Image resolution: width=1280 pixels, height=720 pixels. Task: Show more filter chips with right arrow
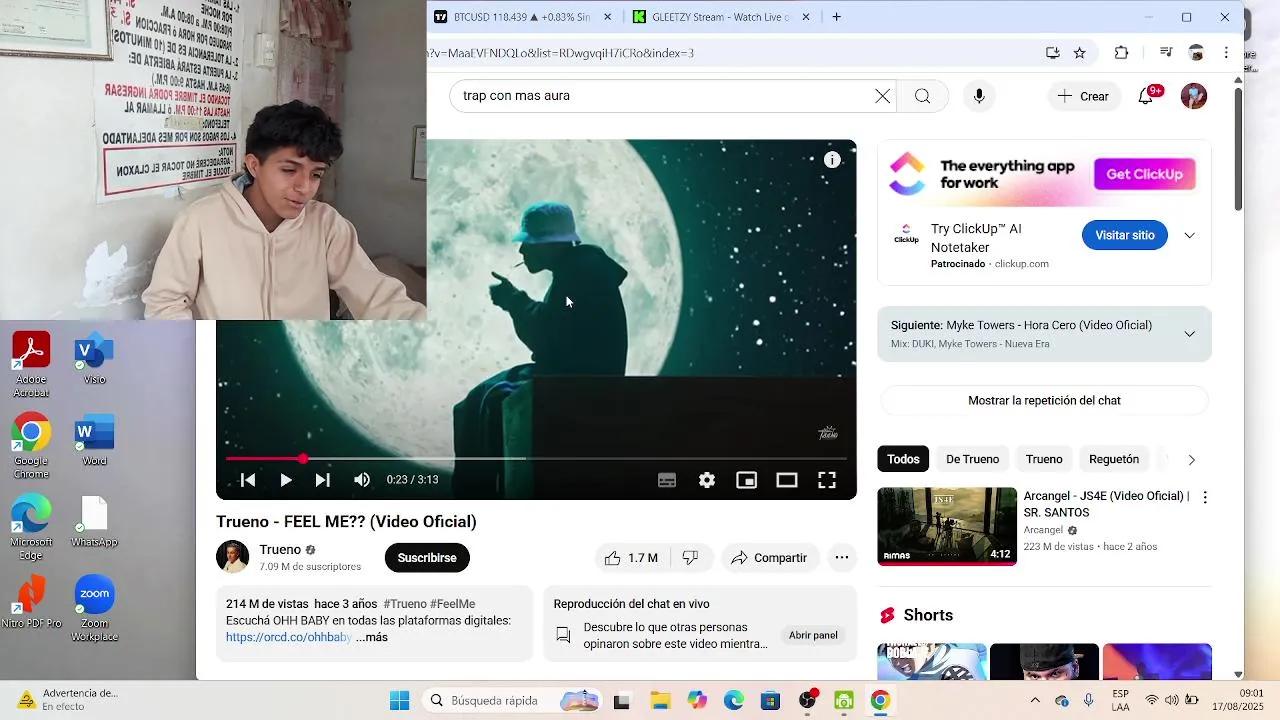point(1191,460)
